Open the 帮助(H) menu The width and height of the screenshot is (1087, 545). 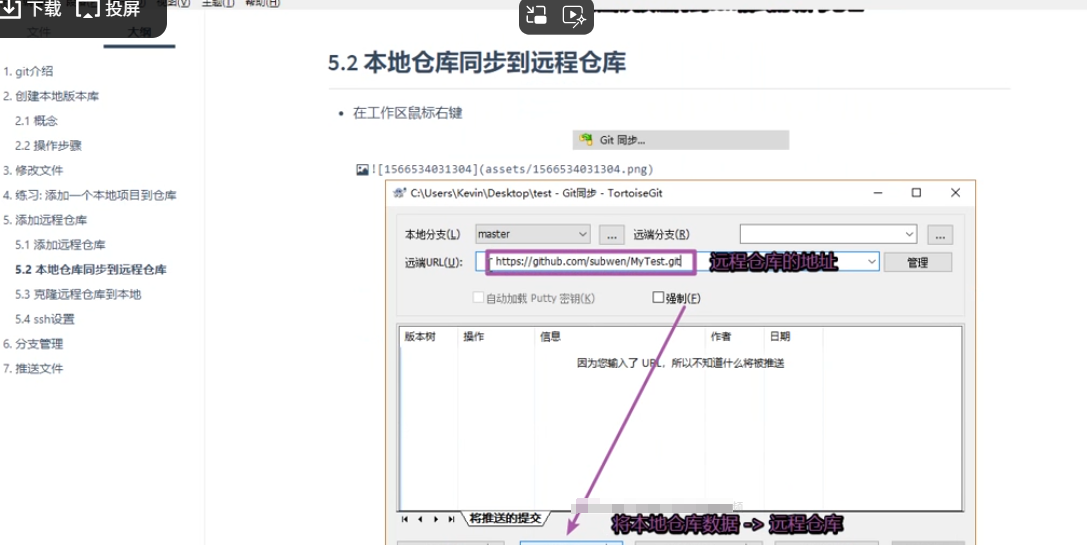(x=262, y=3)
